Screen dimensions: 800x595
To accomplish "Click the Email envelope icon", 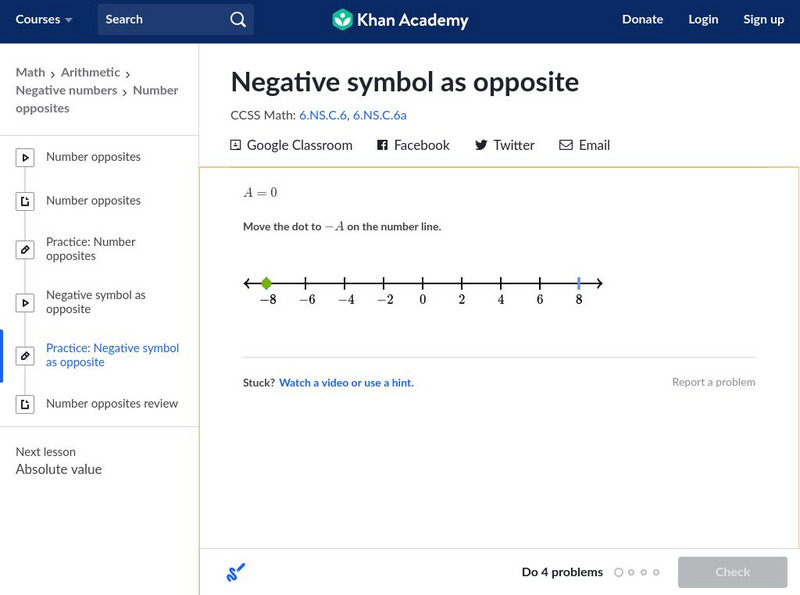I will (x=566, y=145).
